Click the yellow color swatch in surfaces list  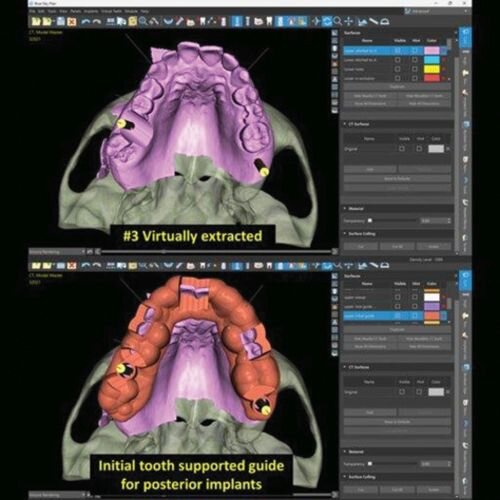(432, 69)
